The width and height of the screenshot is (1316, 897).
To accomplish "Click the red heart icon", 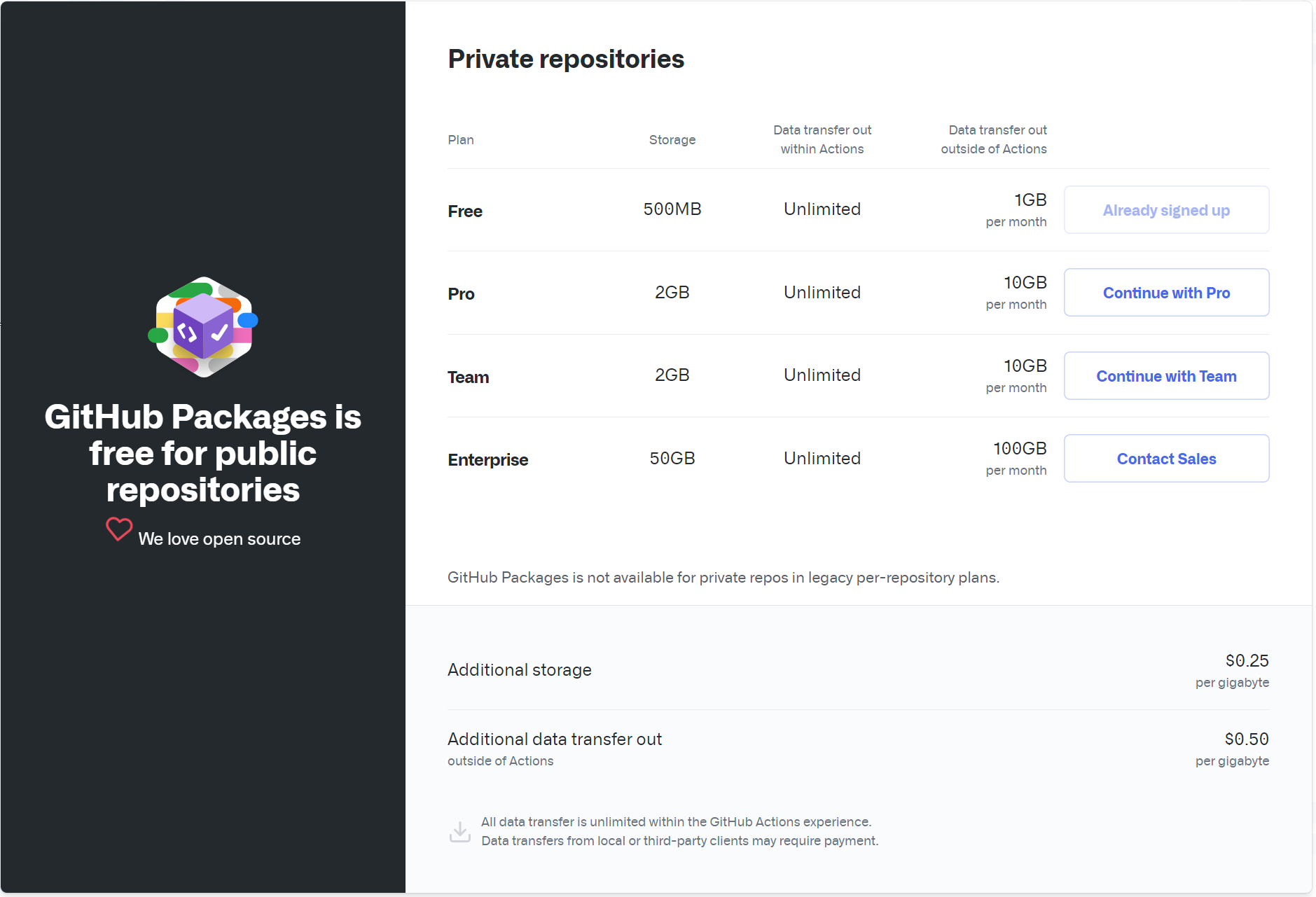I will pyautogui.click(x=119, y=529).
